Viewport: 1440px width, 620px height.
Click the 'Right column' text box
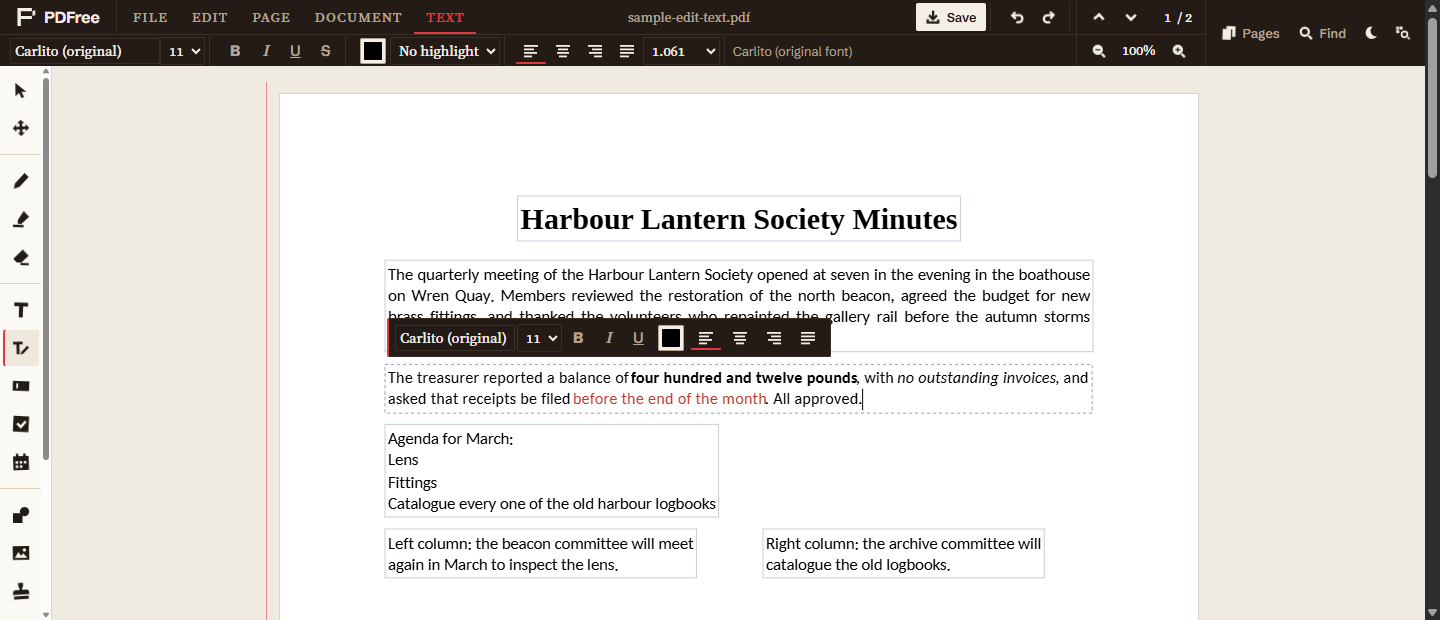(x=903, y=554)
